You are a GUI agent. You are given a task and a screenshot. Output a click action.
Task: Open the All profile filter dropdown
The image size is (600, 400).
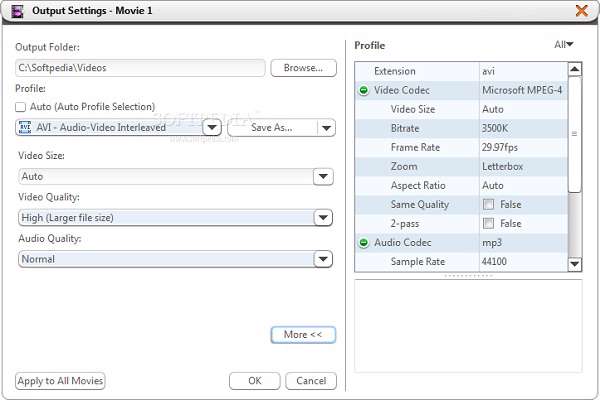564,45
